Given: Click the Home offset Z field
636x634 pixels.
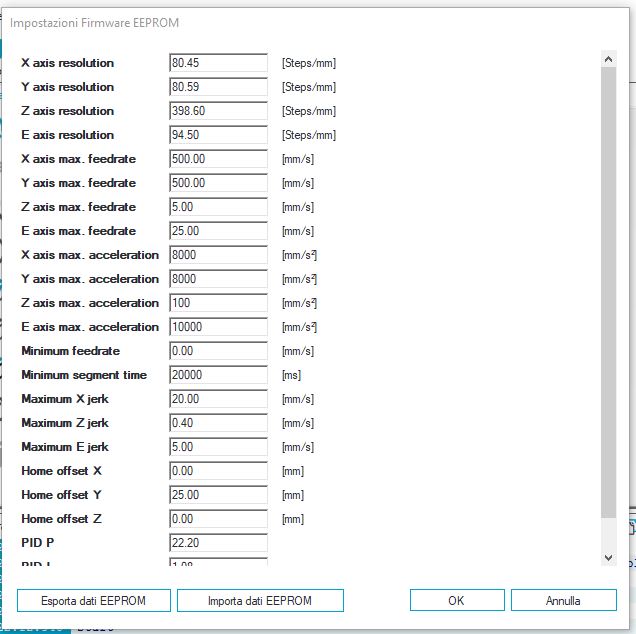Looking at the screenshot, I should click(218, 518).
